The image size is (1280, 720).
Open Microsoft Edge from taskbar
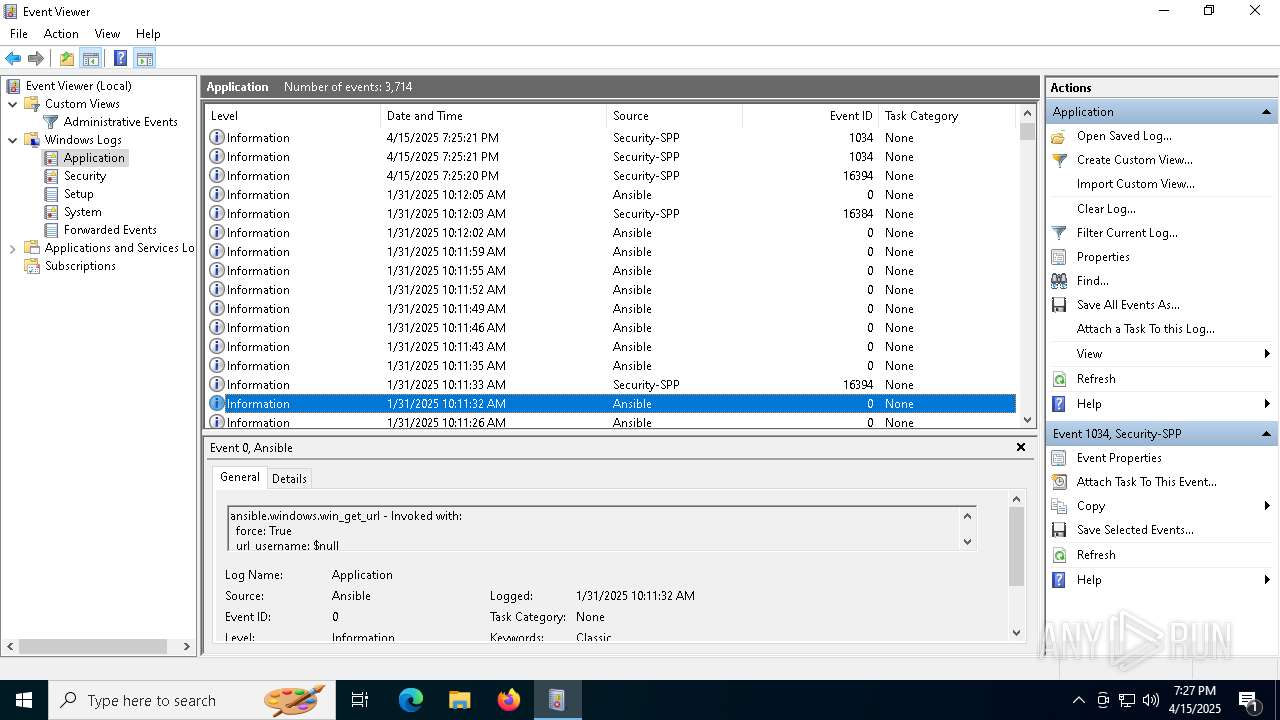click(411, 700)
